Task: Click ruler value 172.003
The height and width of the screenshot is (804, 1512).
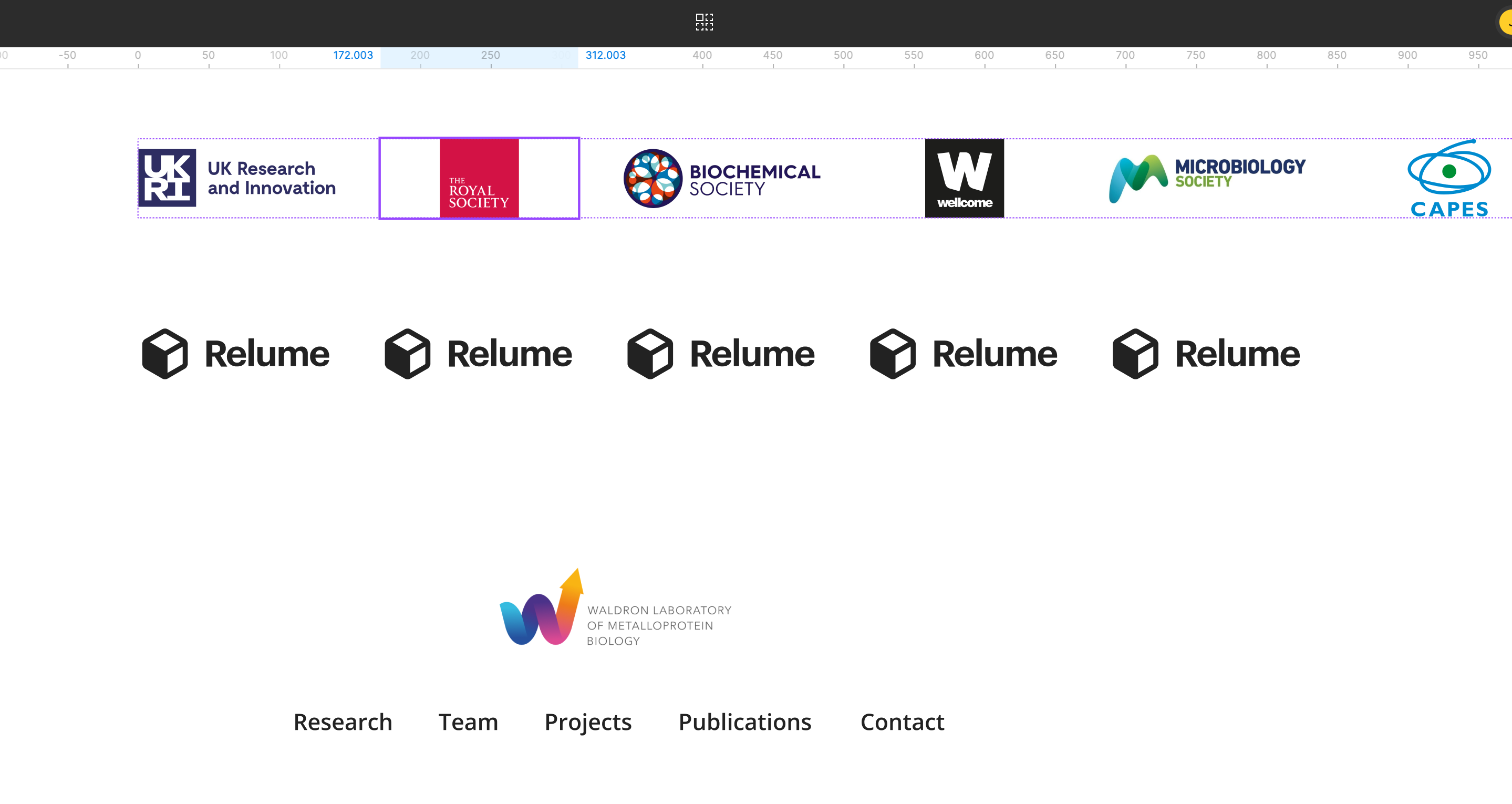Action: (354, 55)
